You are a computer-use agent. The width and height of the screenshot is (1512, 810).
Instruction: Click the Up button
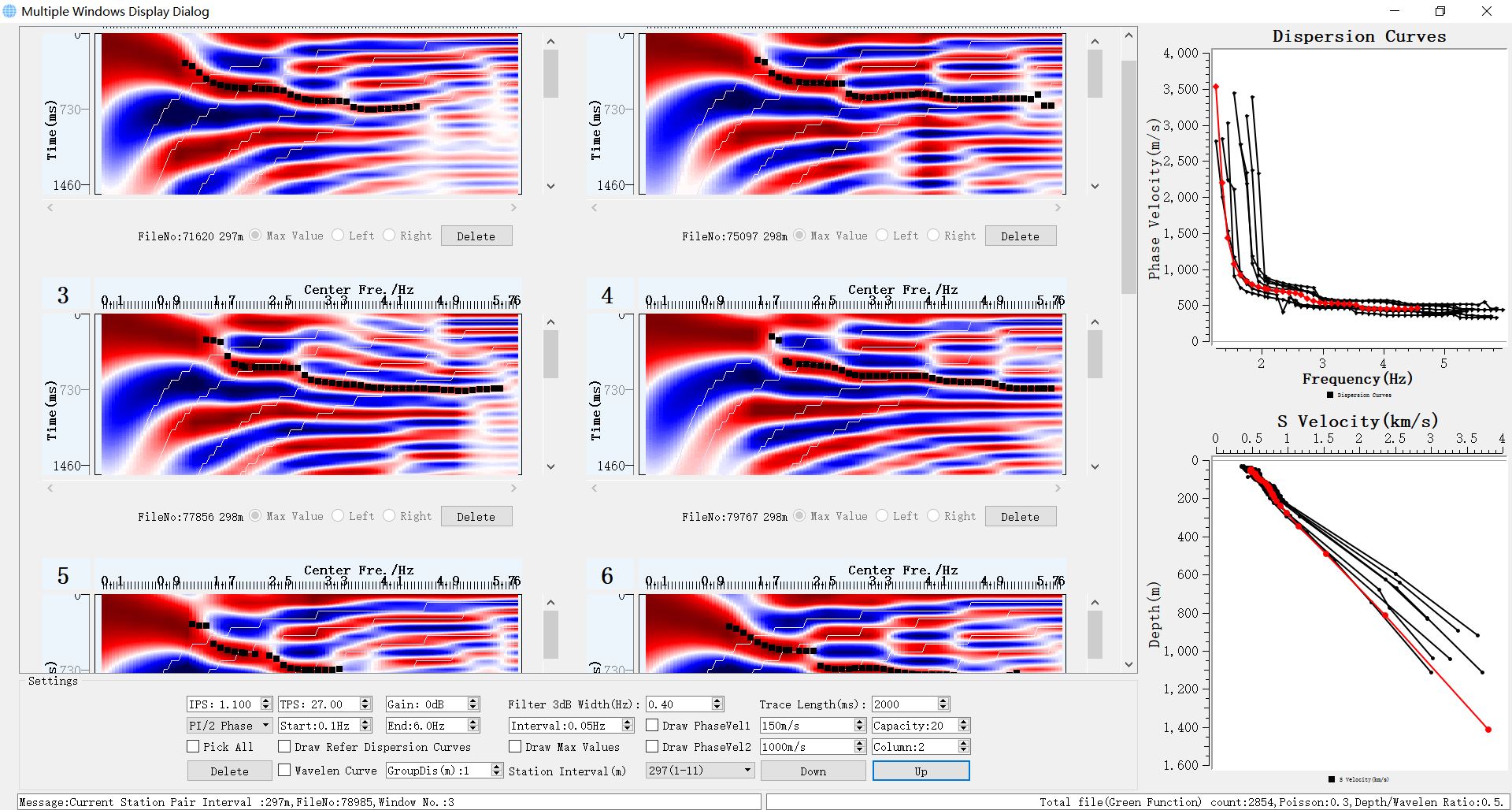tap(921, 771)
